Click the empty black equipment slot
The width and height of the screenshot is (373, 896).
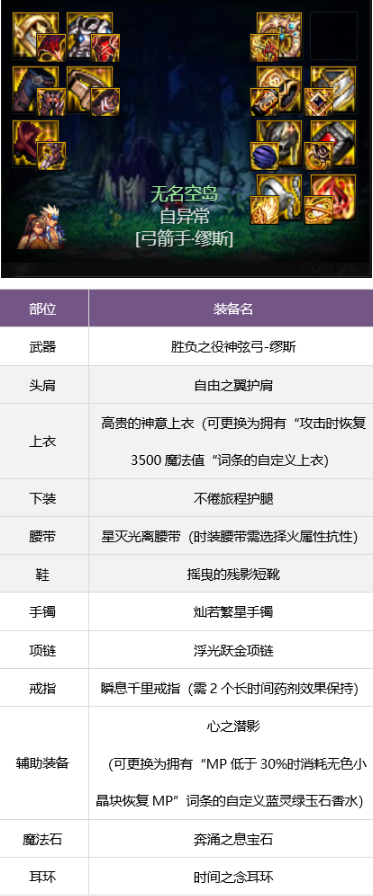click(333, 35)
